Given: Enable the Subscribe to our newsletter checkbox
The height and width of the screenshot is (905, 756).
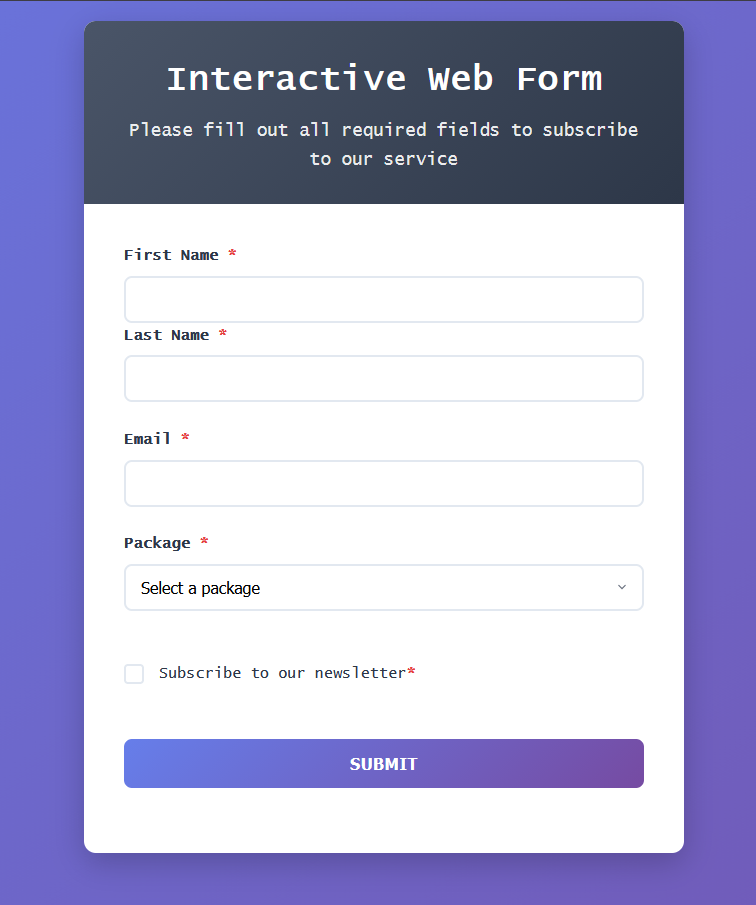Looking at the screenshot, I should tap(134, 673).
